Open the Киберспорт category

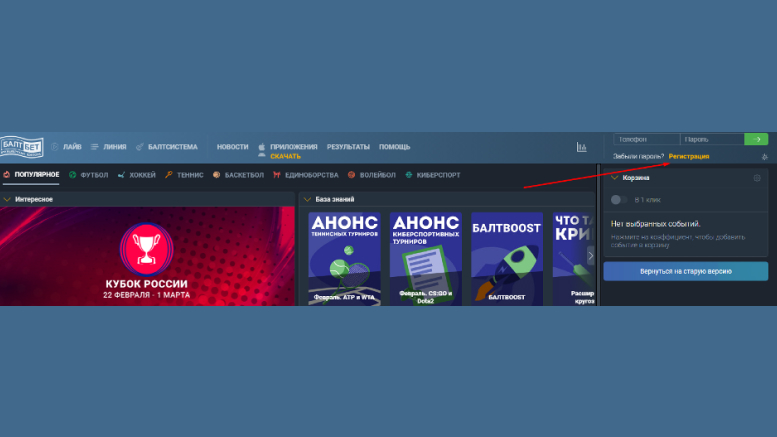[433, 175]
